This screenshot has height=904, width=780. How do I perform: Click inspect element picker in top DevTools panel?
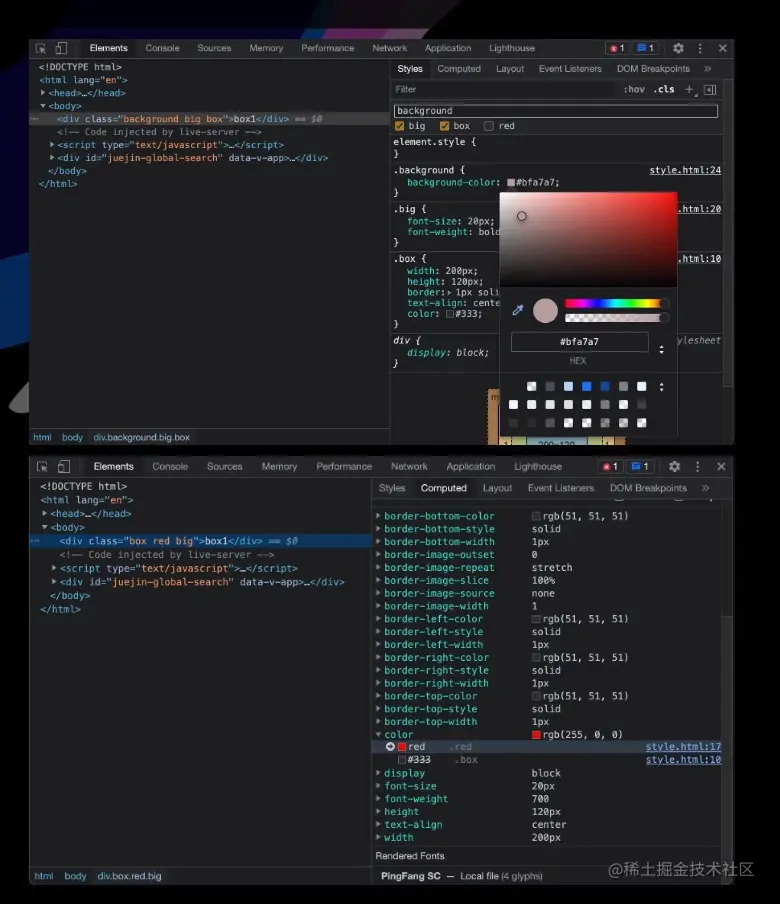pos(41,48)
